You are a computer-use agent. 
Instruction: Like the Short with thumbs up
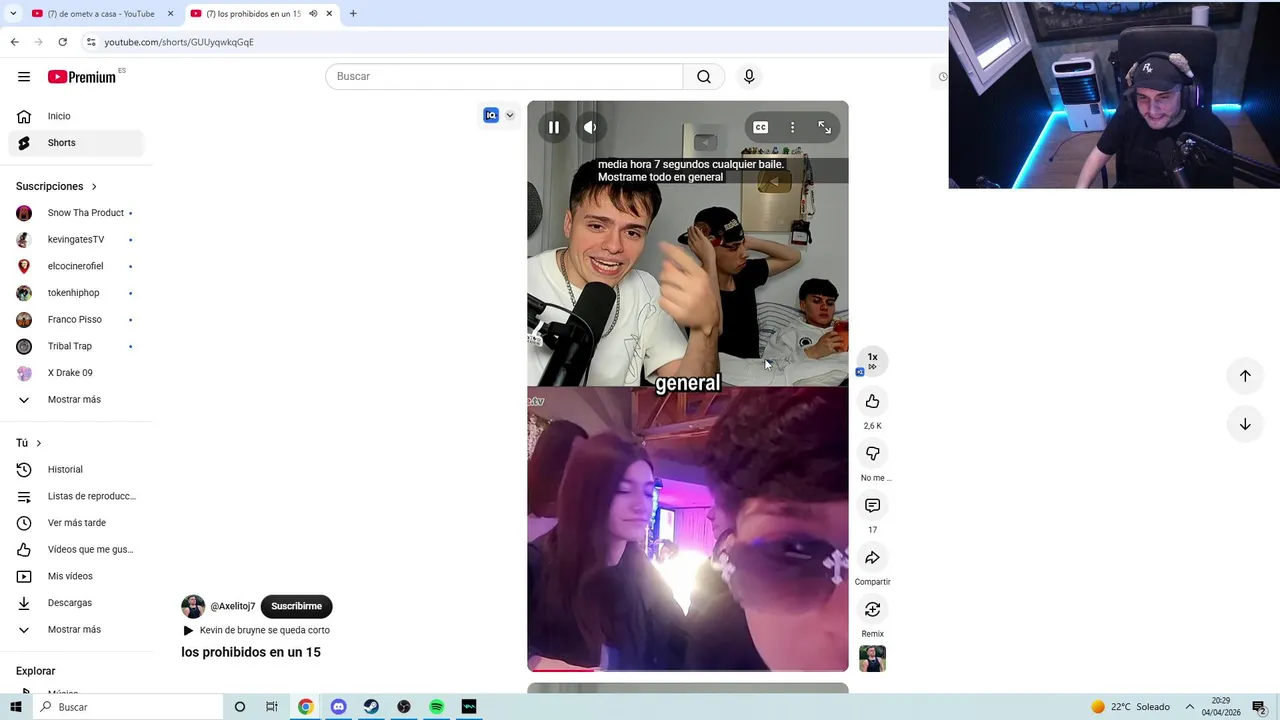pos(872,401)
